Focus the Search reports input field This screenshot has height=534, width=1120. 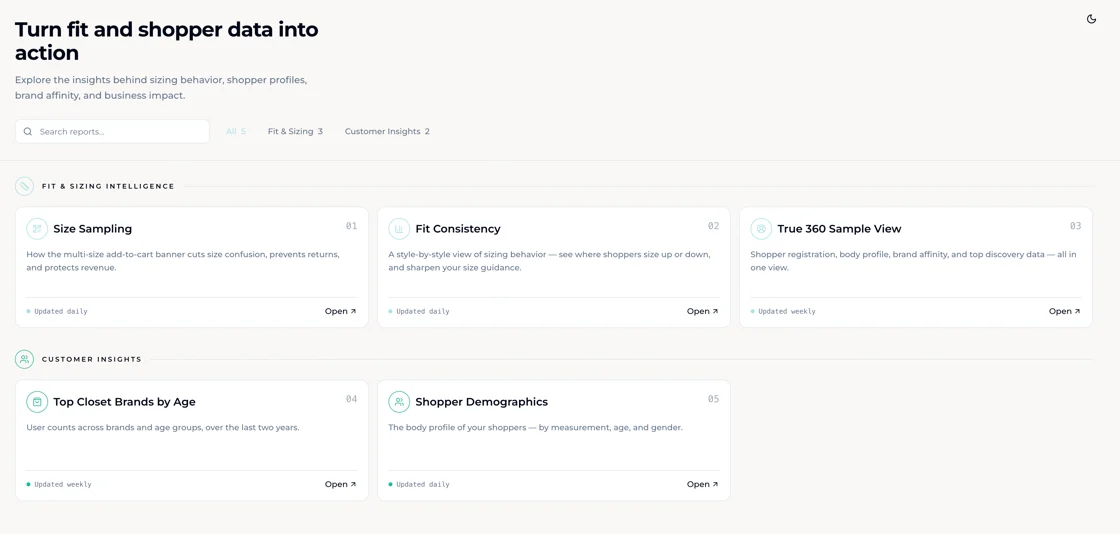(x=112, y=131)
